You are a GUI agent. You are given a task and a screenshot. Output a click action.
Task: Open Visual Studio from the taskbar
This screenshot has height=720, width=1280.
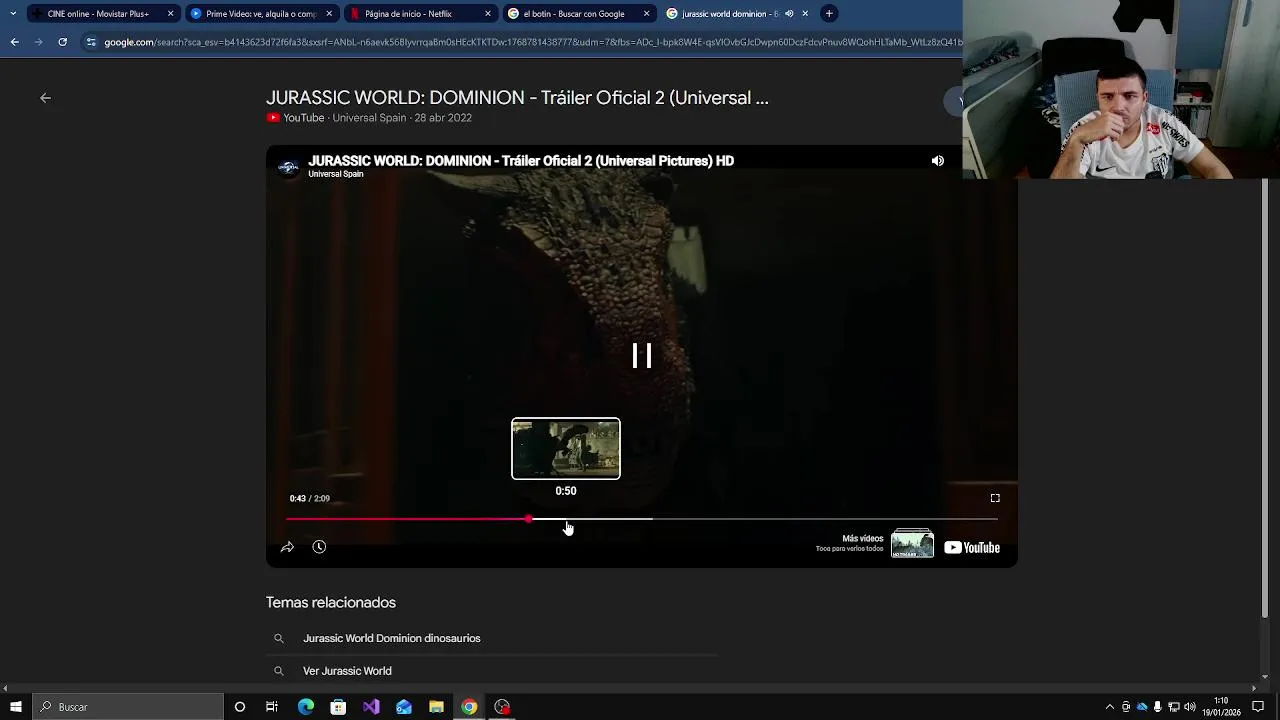click(371, 707)
